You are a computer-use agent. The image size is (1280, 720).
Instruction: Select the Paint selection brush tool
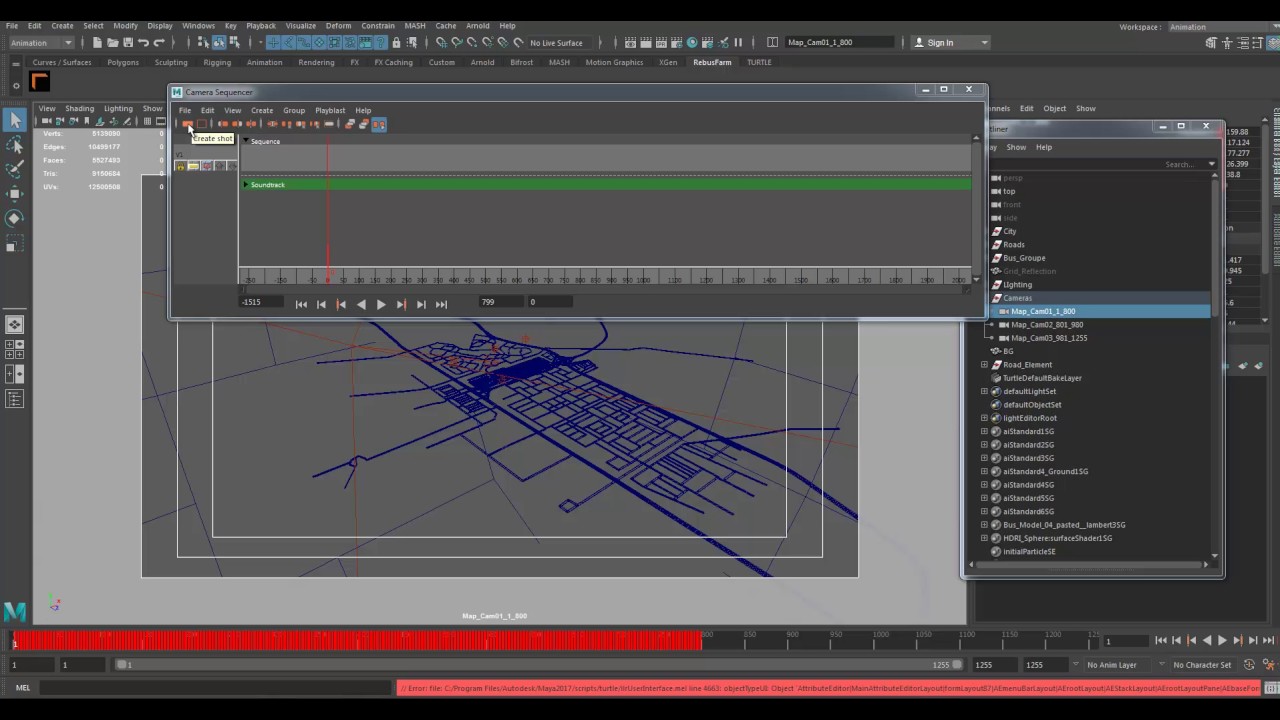click(x=15, y=170)
